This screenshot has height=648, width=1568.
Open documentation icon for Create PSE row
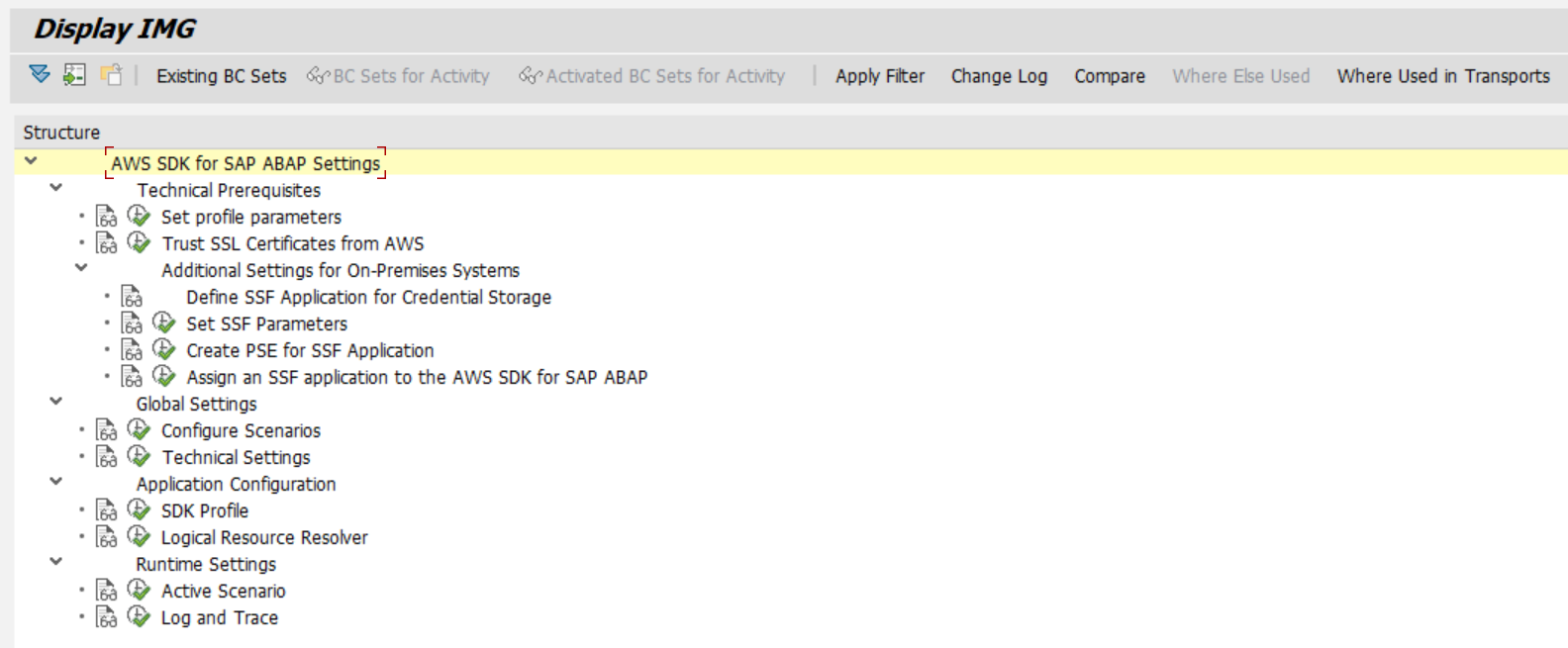132,350
